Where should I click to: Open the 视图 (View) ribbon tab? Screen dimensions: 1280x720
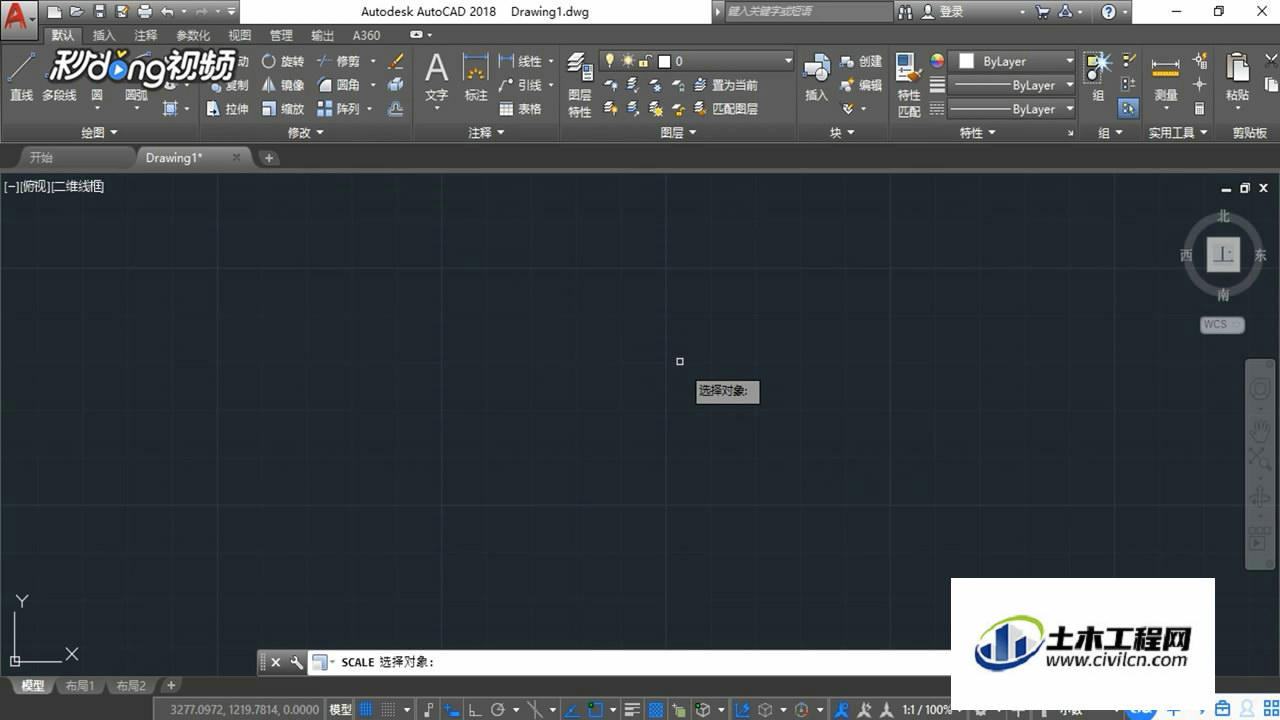tap(240, 35)
